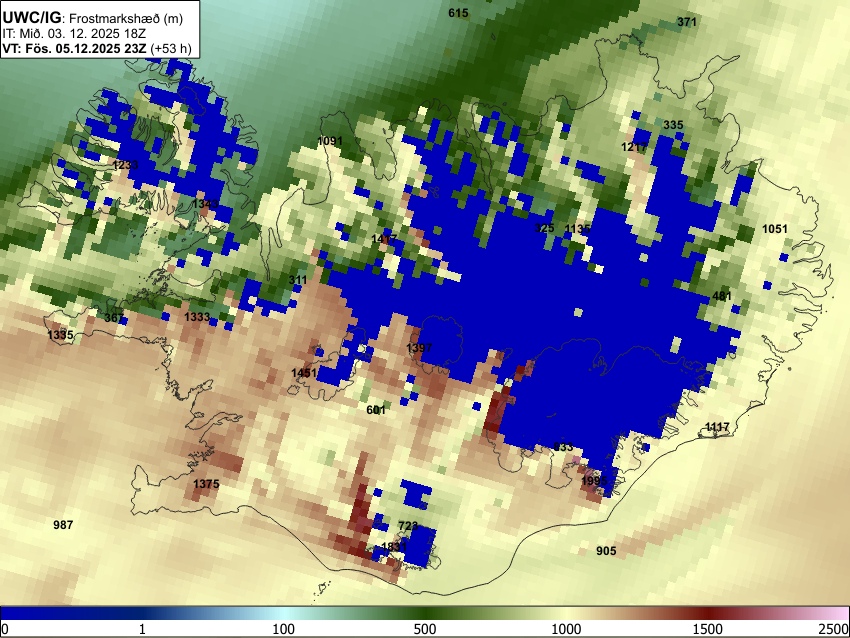The image size is (850, 638).
Task: Click the 1233 value in the Westfjords
Action: [125, 164]
